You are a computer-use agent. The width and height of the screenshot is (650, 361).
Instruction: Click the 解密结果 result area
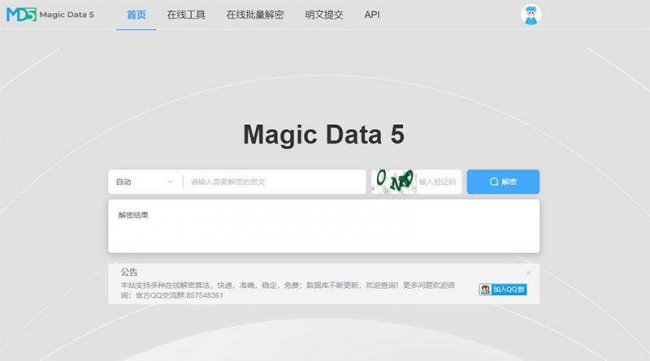tap(324, 226)
